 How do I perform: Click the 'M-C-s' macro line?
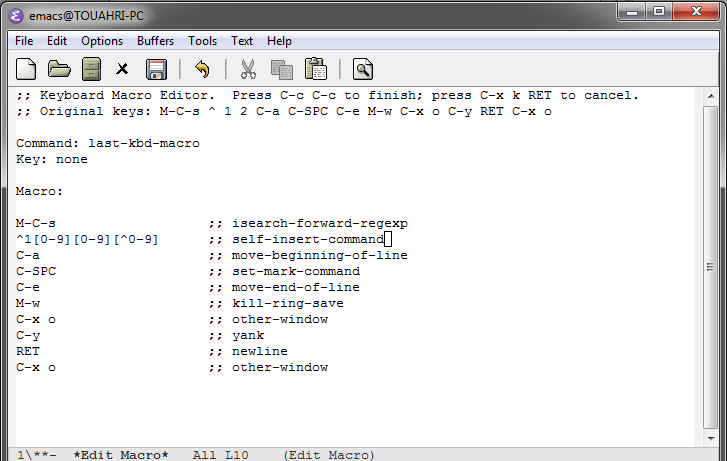pos(36,224)
